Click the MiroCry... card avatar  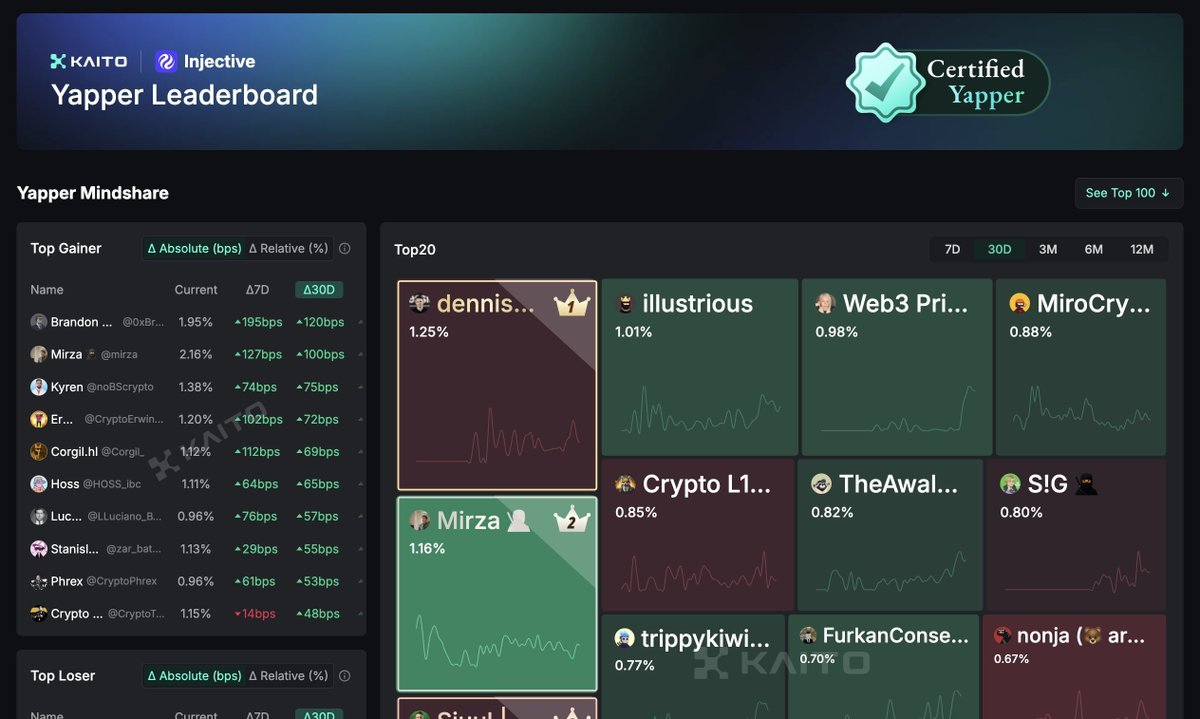pyautogui.click(x=1020, y=304)
